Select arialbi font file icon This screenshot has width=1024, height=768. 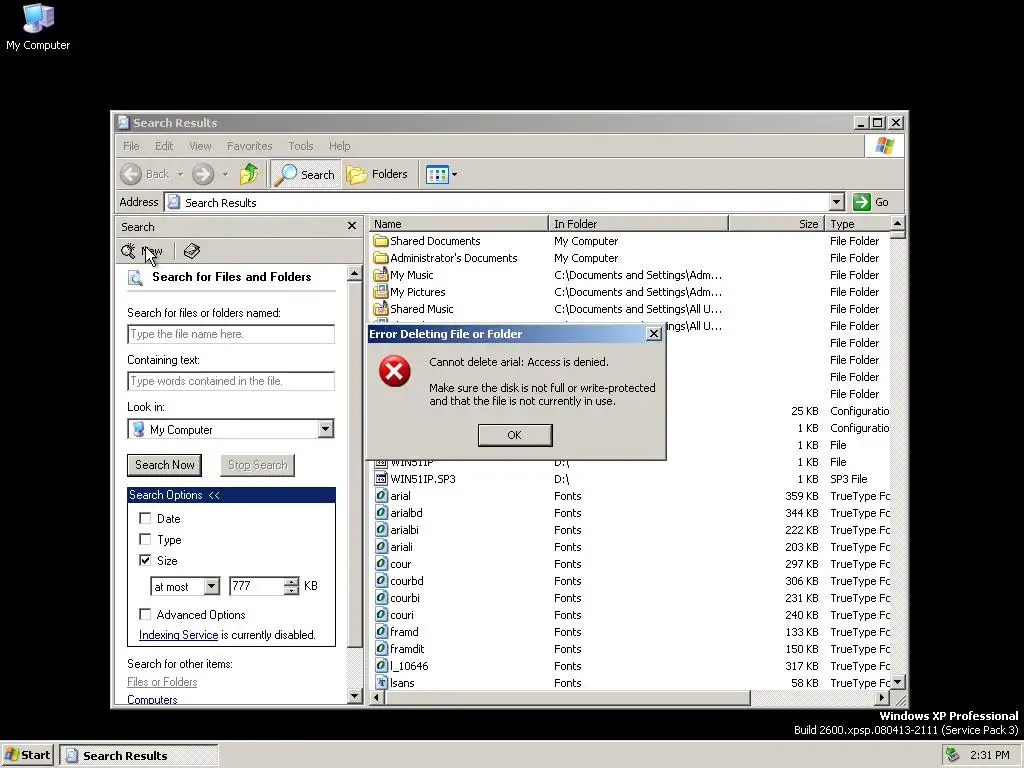pos(381,530)
